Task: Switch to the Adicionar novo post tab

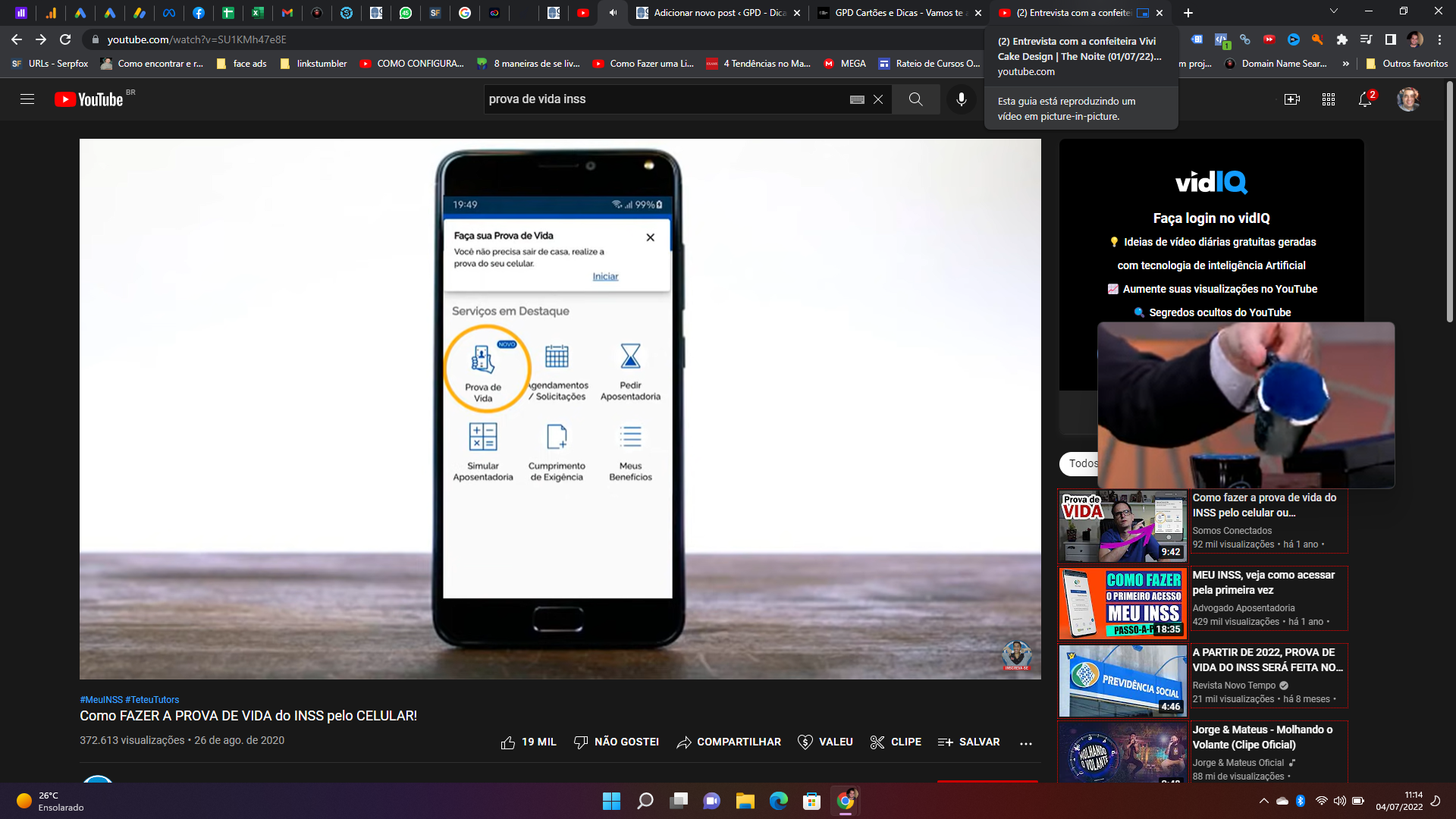Action: (718, 13)
